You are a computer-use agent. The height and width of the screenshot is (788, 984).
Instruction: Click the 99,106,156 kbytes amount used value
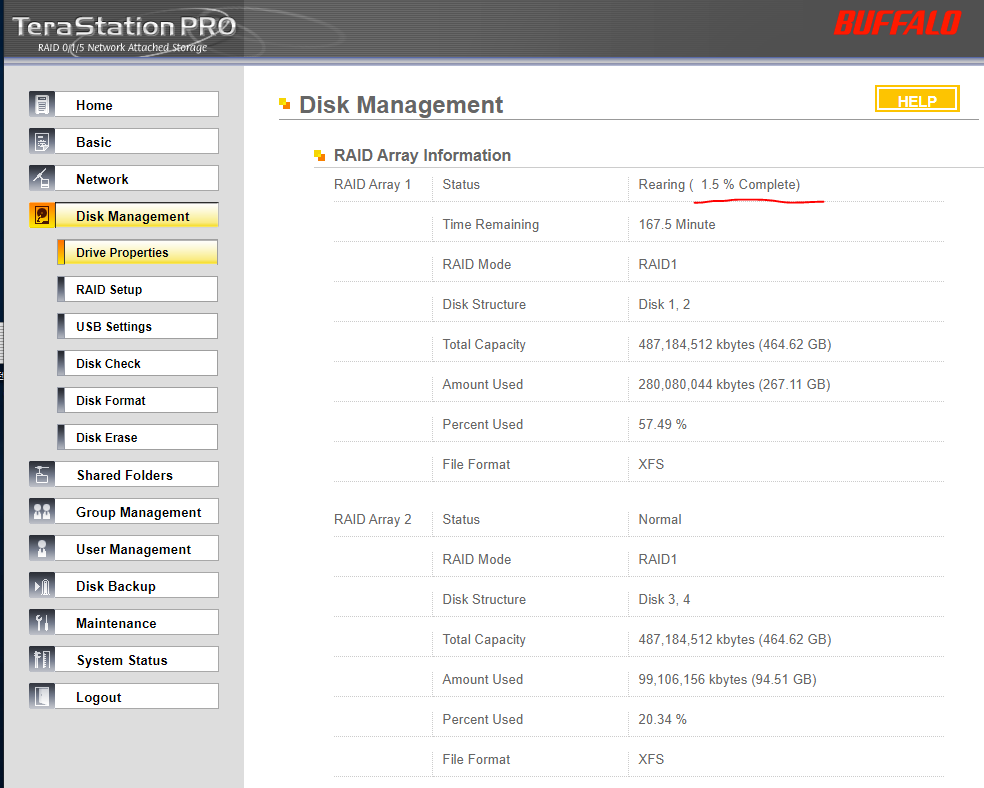pyautogui.click(x=727, y=679)
